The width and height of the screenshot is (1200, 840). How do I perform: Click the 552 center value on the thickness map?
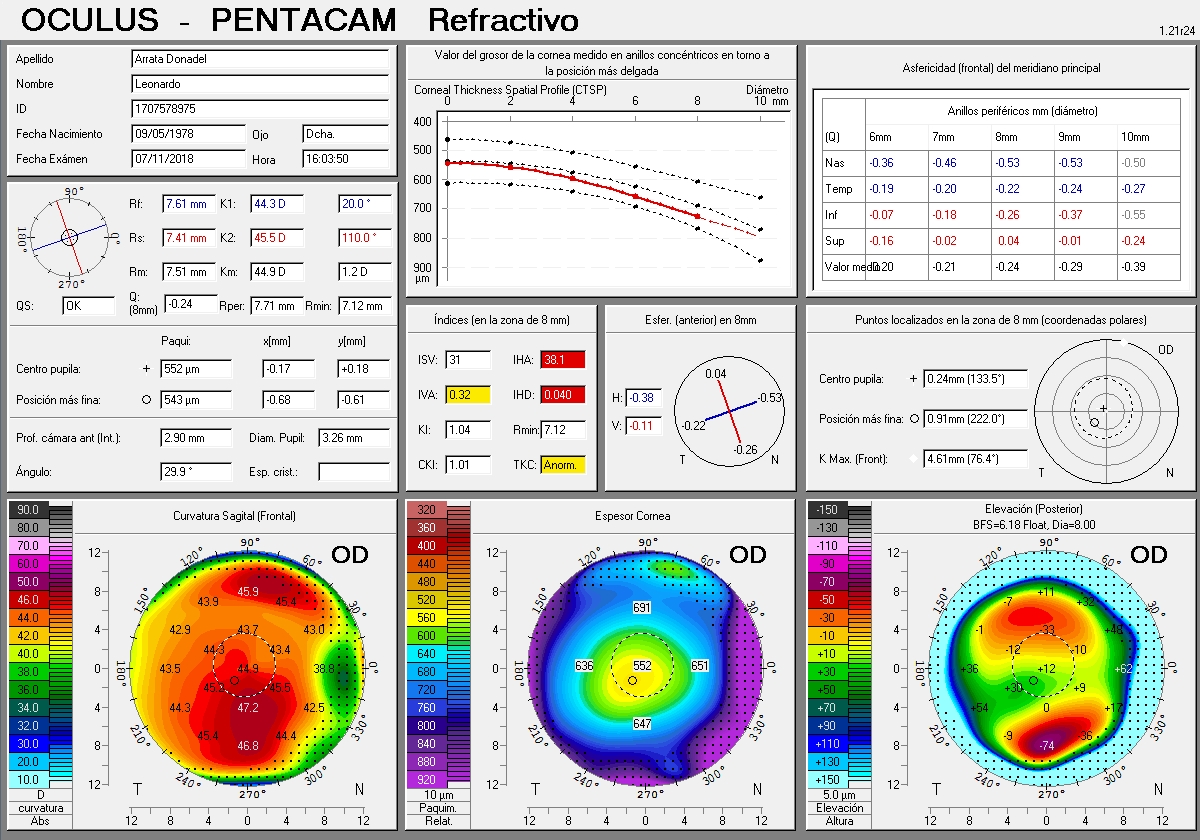click(642, 666)
